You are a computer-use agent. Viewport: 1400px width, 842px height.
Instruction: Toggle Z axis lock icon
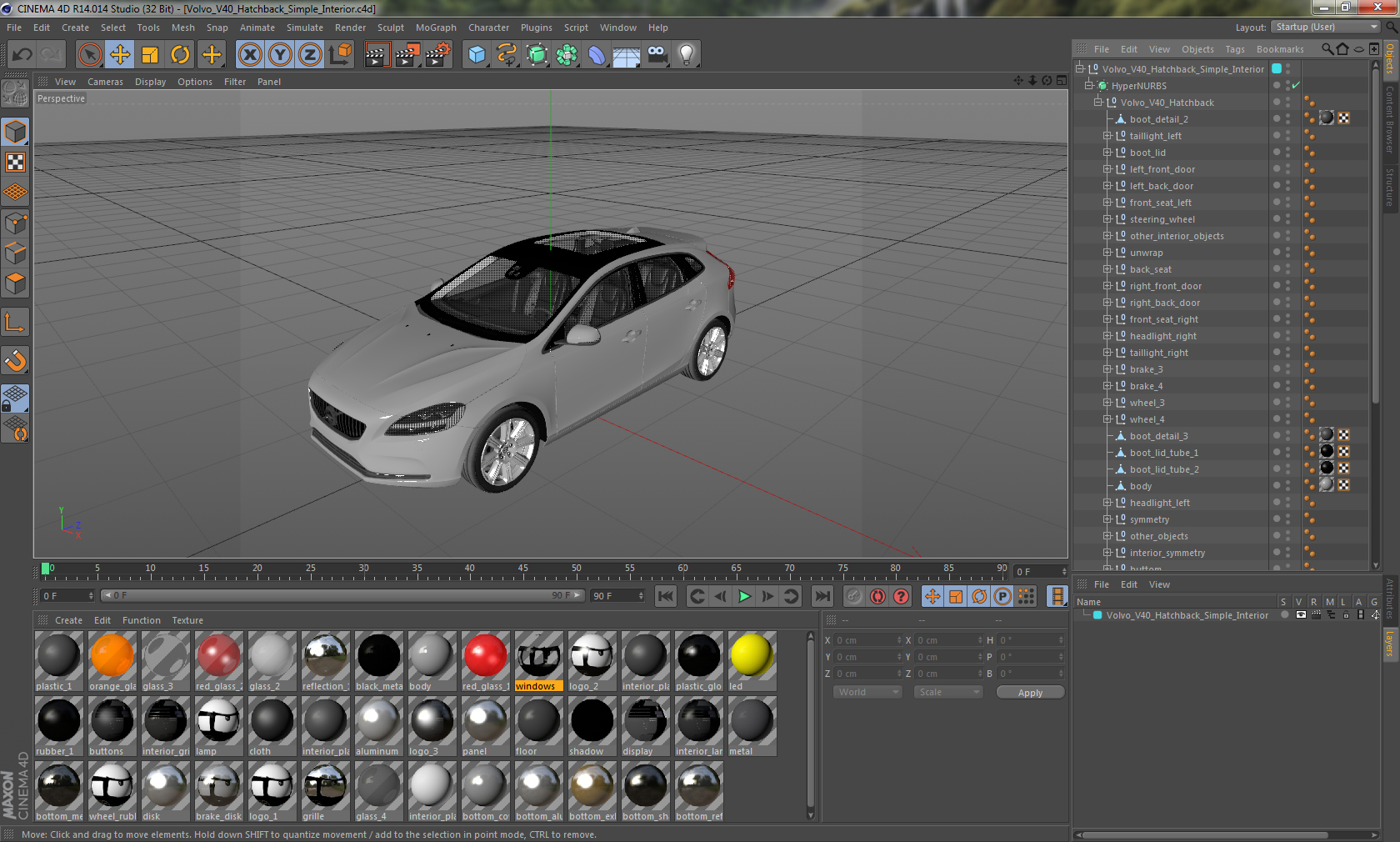[x=310, y=55]
